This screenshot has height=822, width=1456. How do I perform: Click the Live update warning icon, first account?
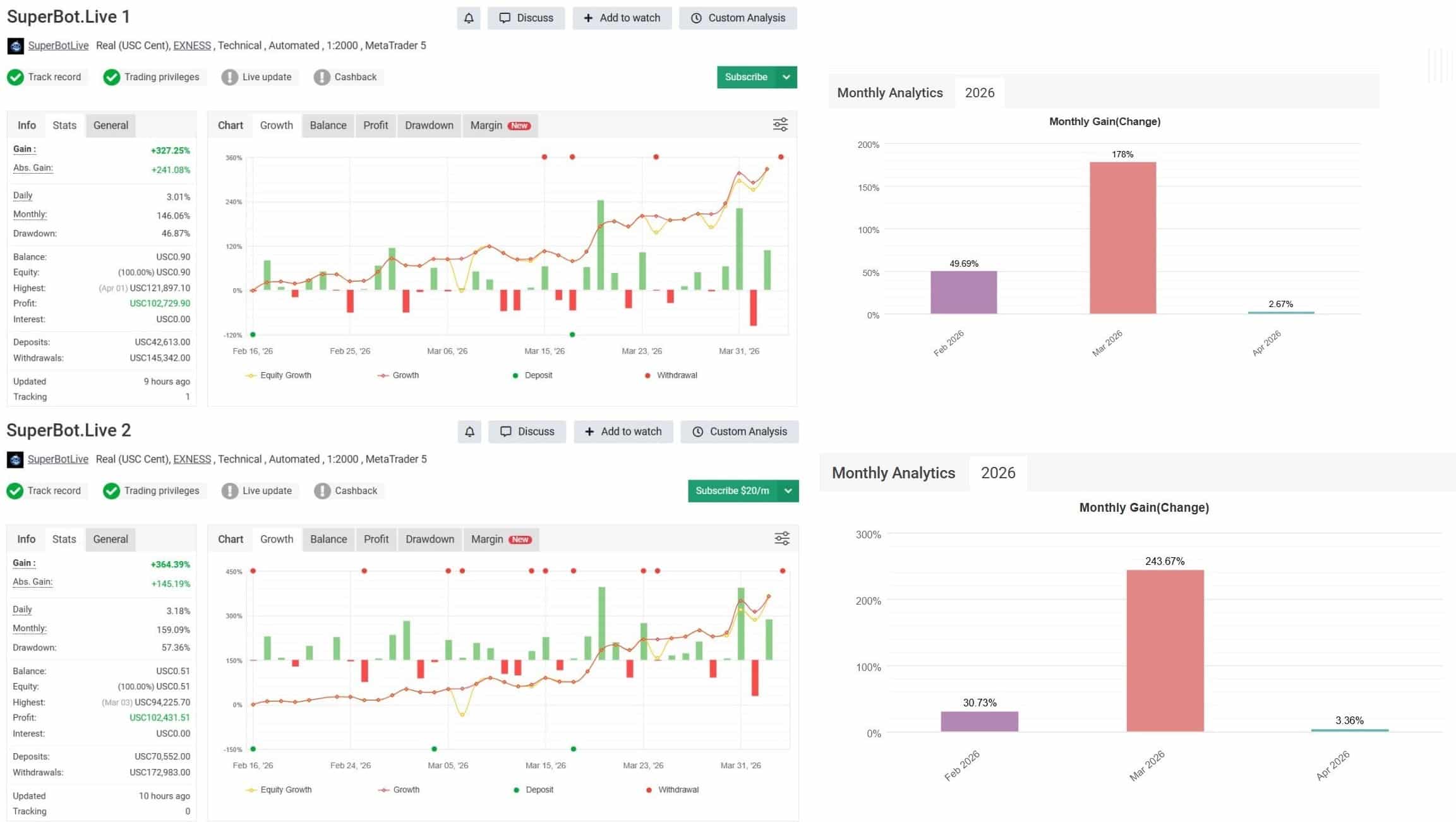[x=229, y=77]
